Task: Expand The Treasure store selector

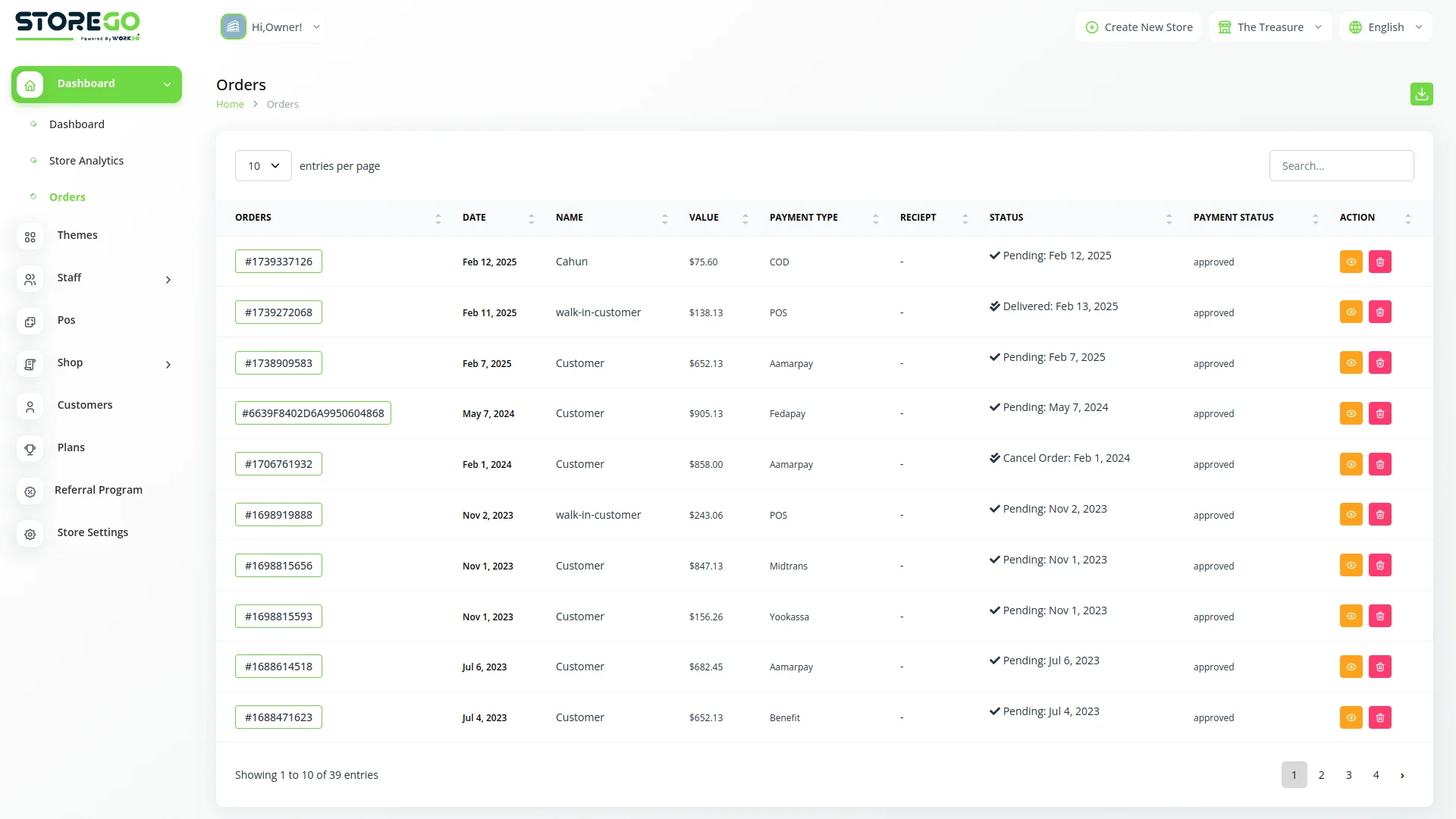Action: coord(1270,27)
